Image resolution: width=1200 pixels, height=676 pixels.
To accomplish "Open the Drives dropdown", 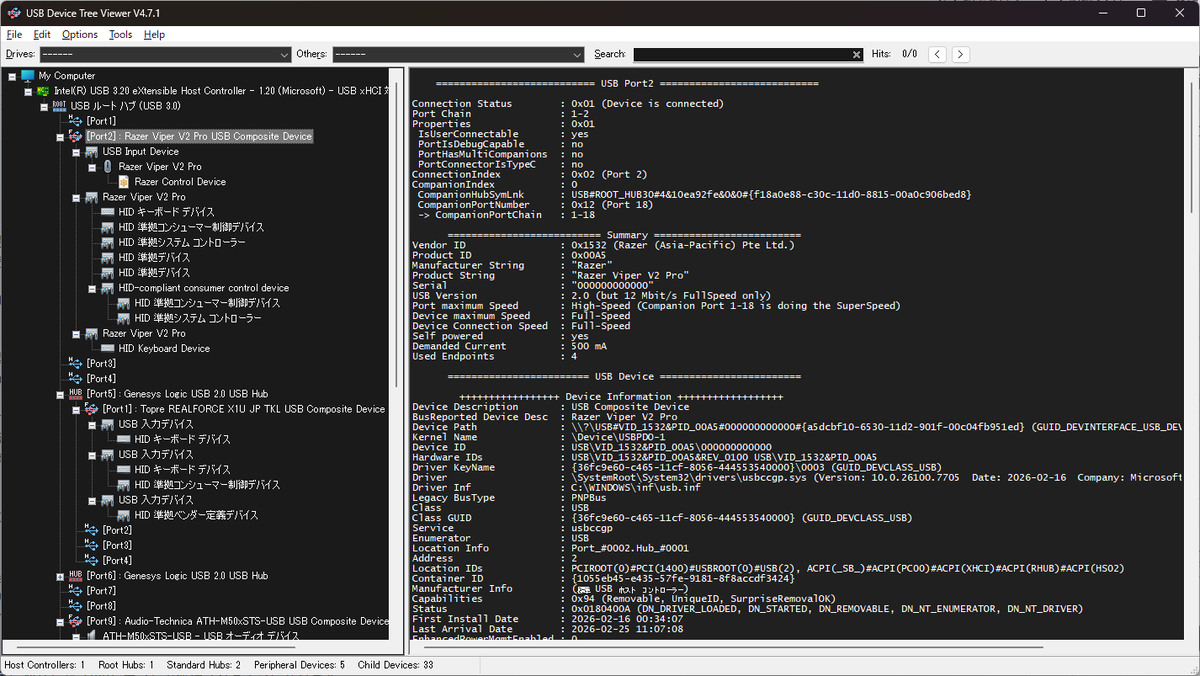I will pyautogui.click(x=164, y=54).
